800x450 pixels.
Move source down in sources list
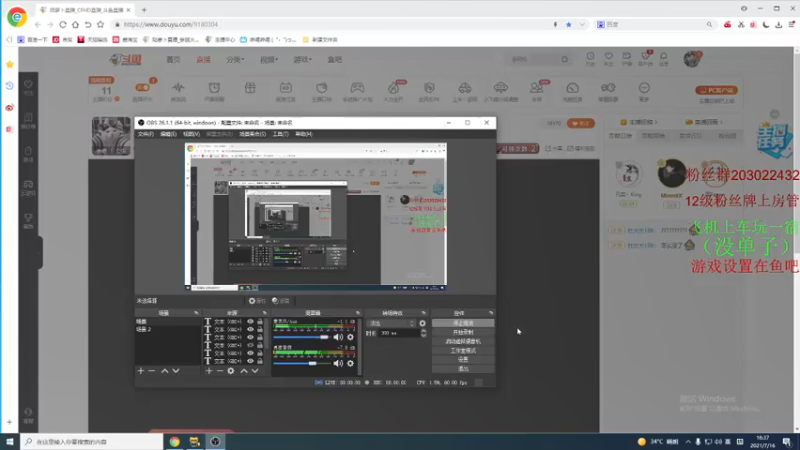255,371
